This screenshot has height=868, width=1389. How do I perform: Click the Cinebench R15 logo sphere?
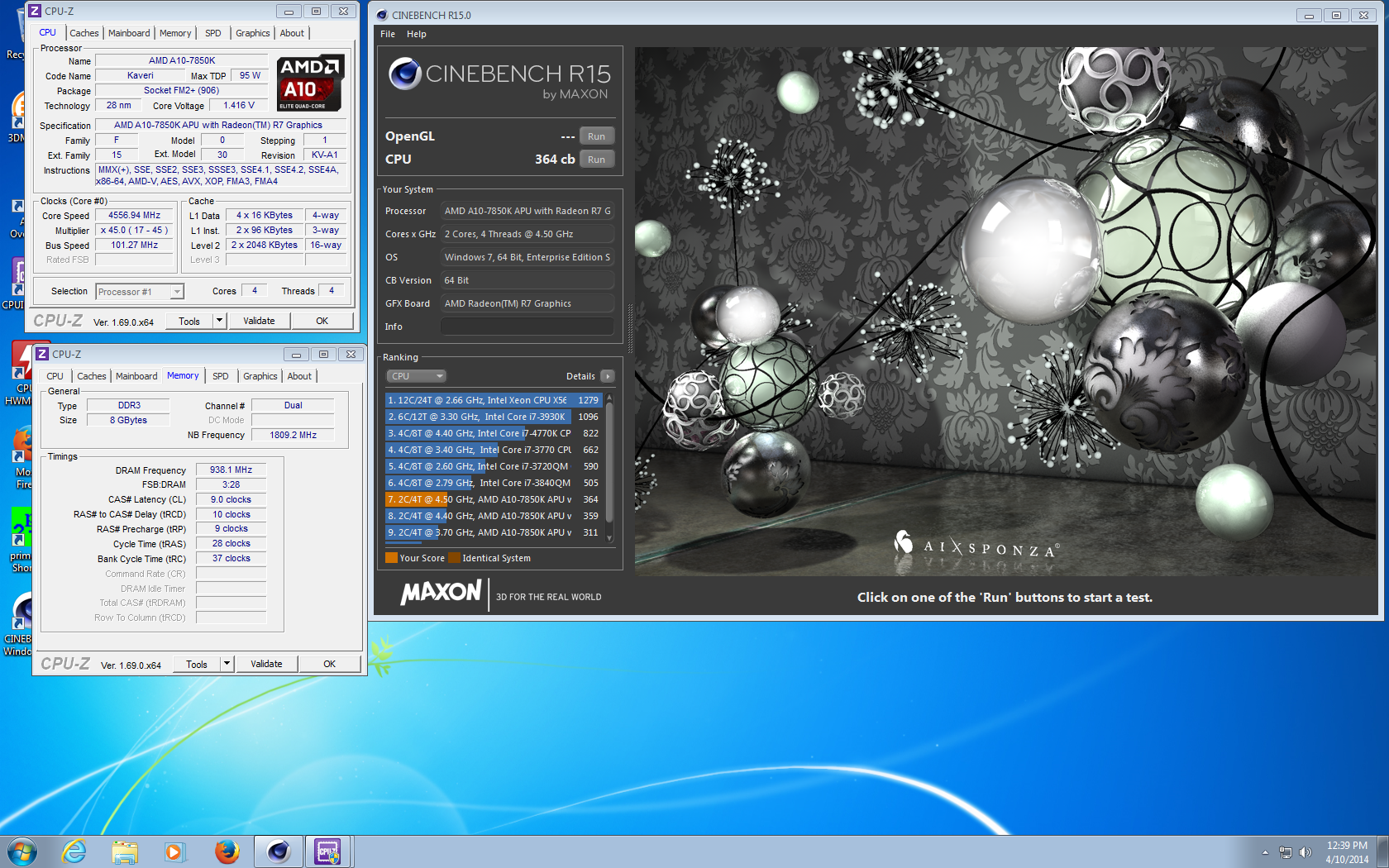[405, 74]
